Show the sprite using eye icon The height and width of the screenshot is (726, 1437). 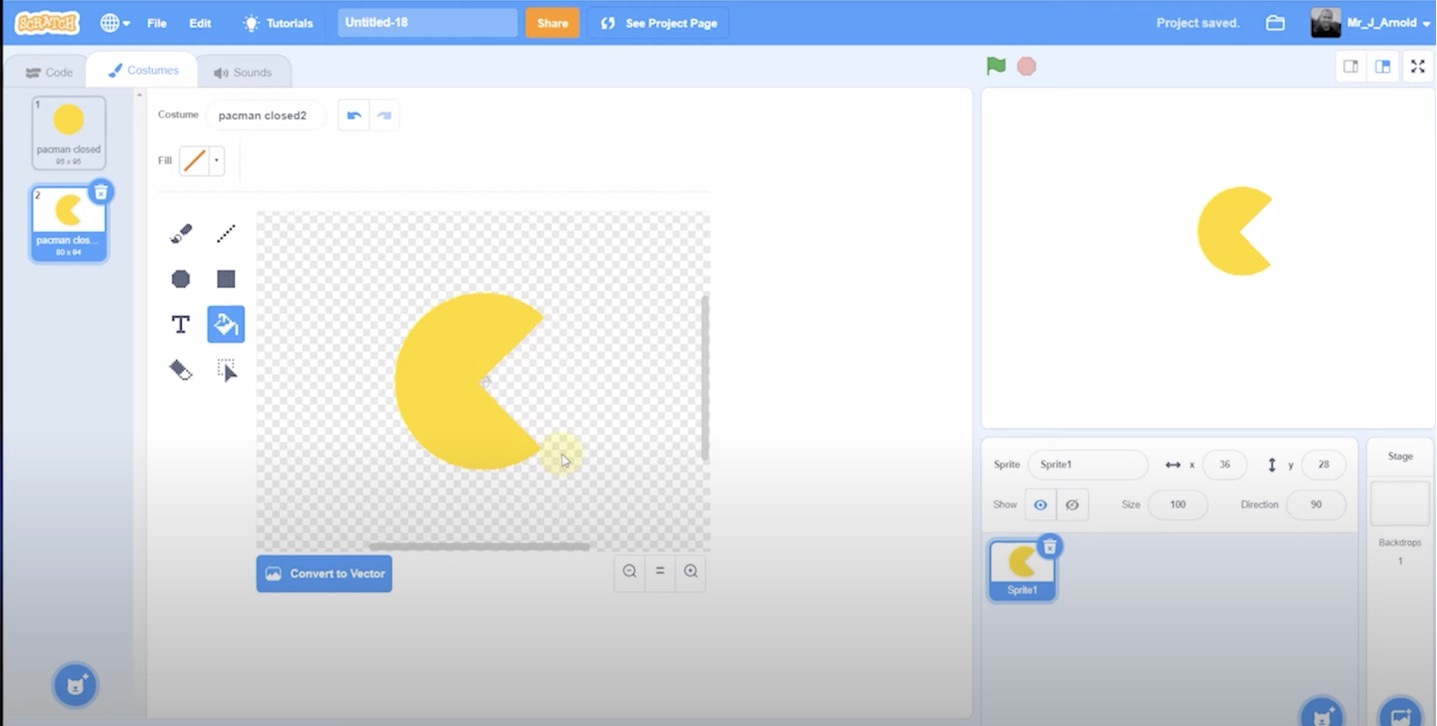pos(1040,505)
